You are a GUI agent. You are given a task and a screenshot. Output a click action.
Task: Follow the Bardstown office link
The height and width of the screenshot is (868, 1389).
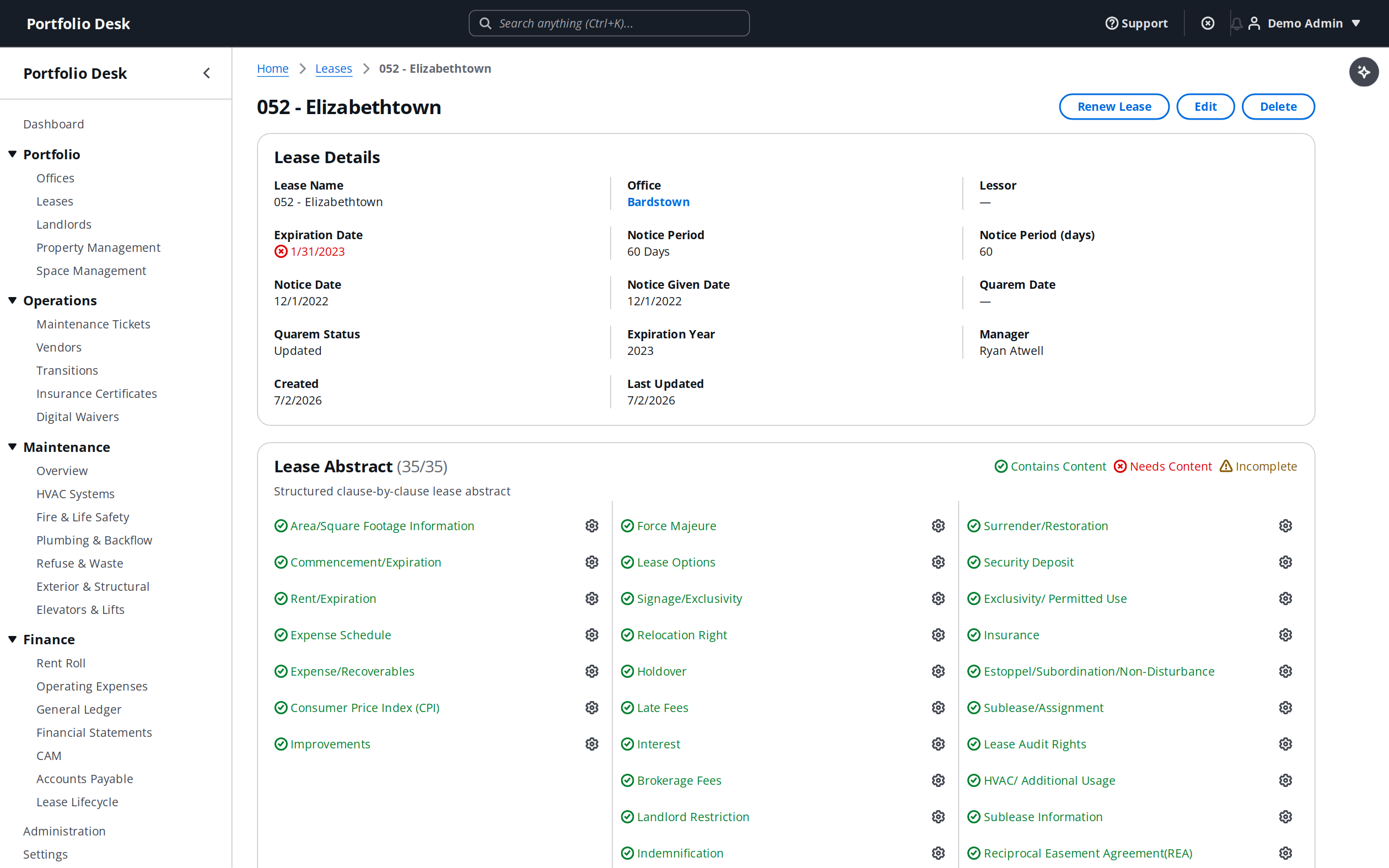point(658,202)
